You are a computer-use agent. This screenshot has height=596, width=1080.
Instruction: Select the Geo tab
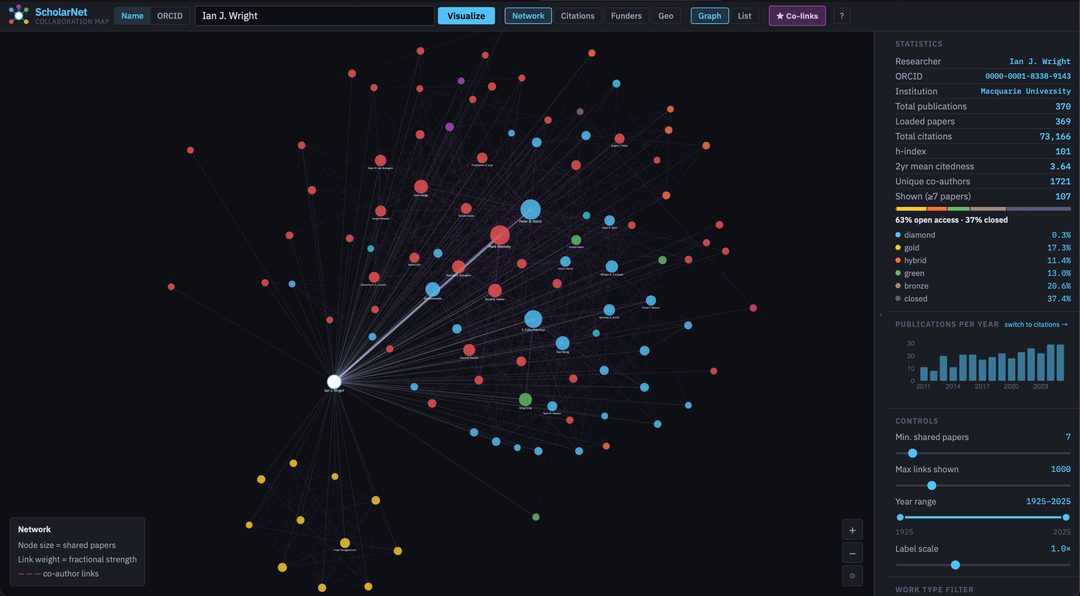click(666, 16)
